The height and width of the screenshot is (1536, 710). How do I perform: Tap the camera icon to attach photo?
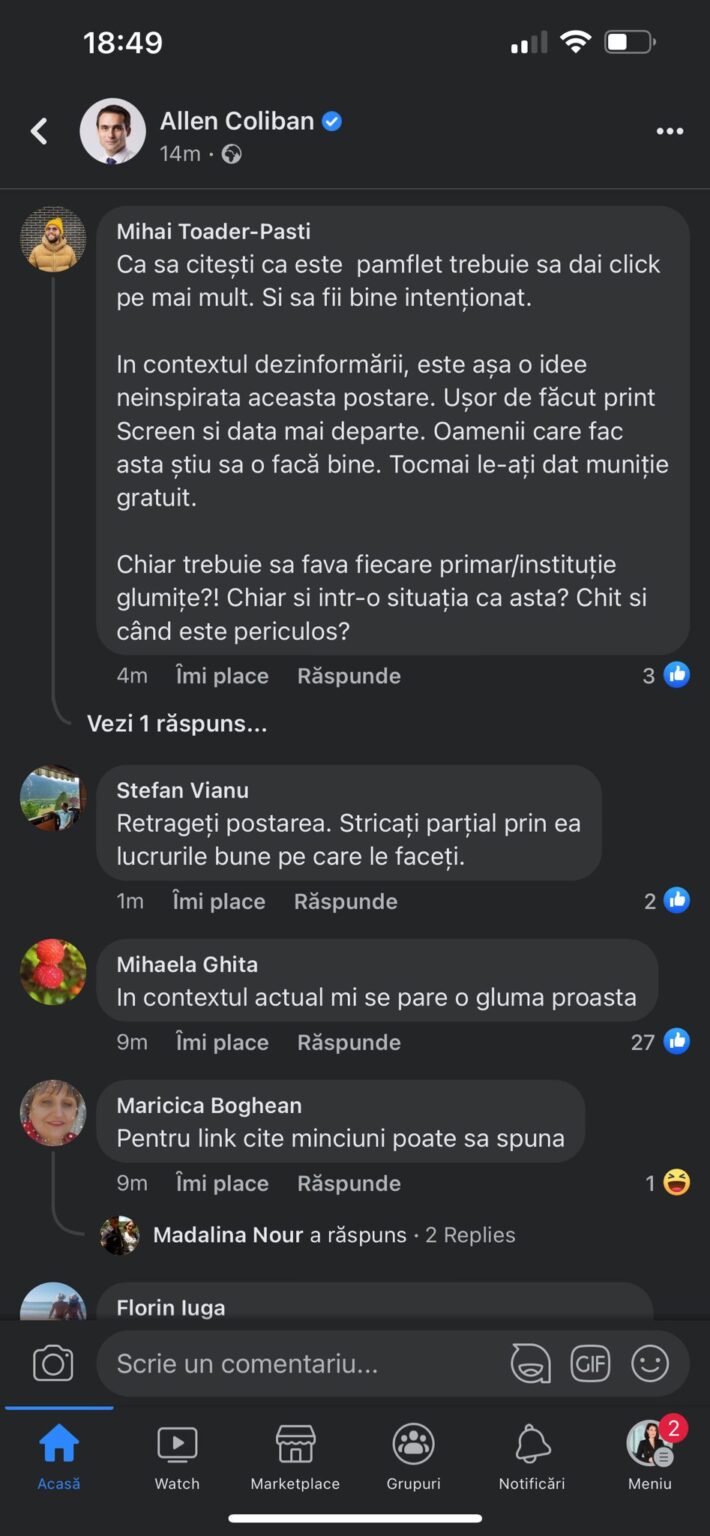click(53, 1363)
